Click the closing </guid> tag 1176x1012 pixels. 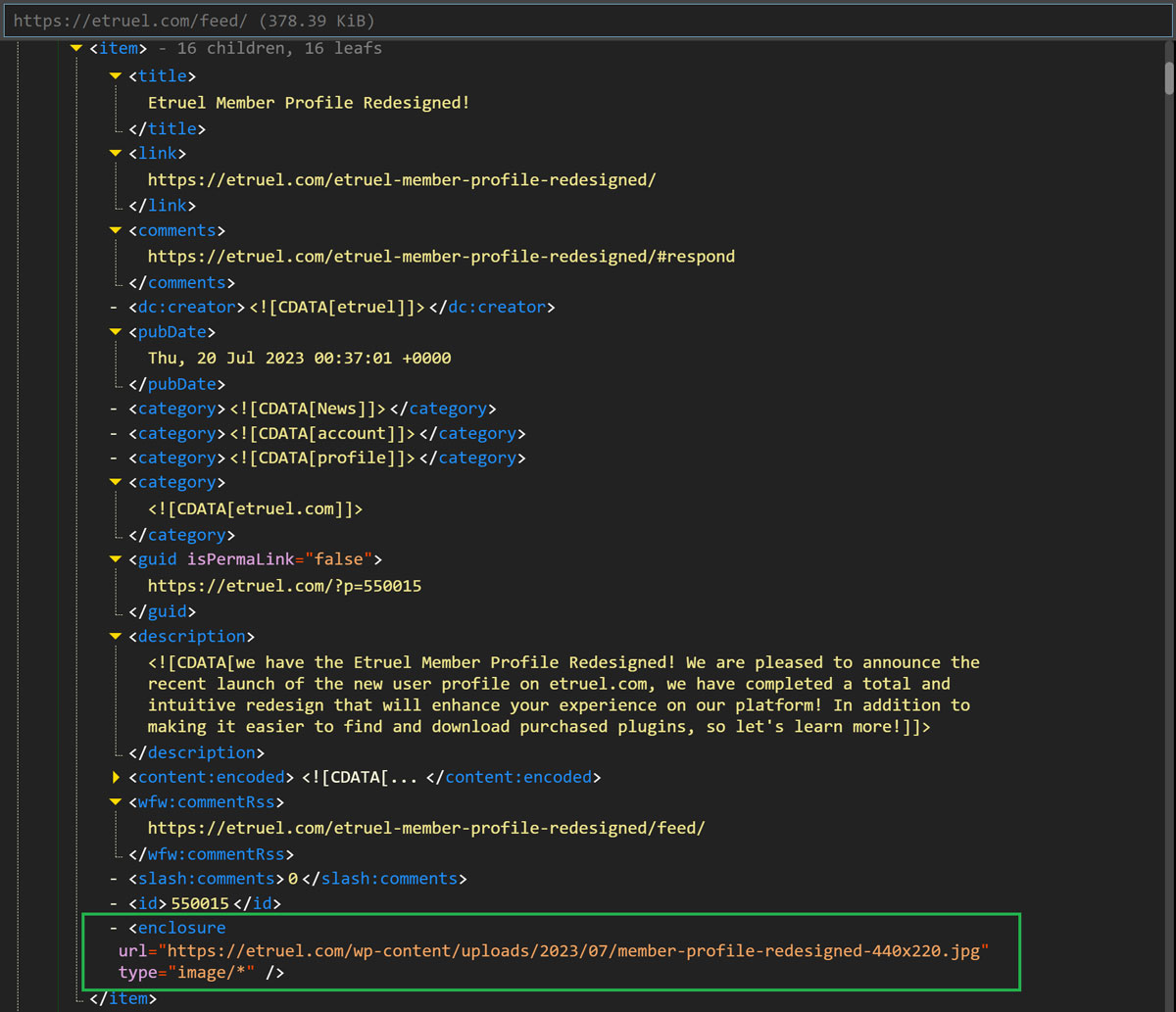tap(162, 612)
